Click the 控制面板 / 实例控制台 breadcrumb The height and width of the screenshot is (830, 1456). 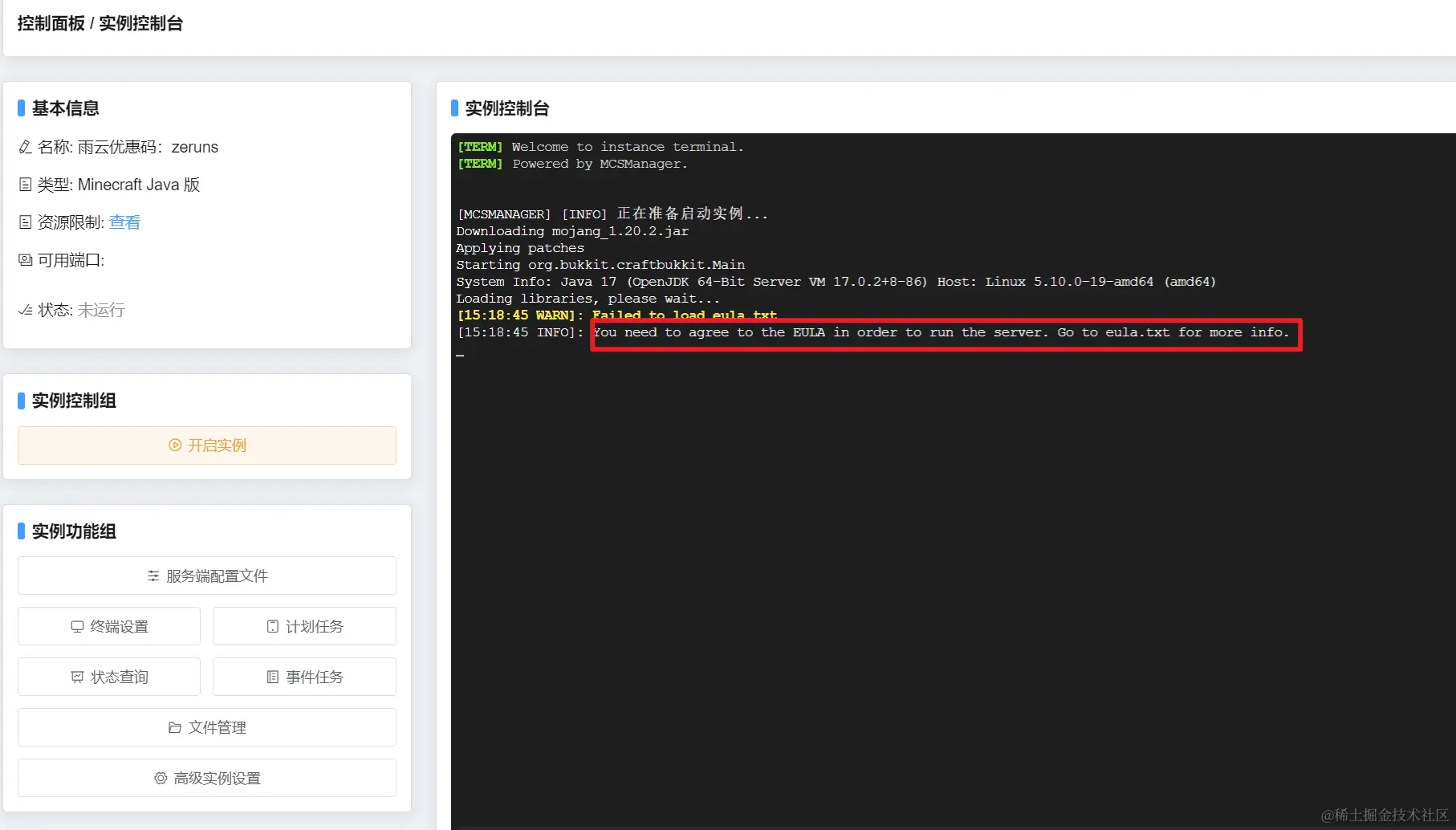coord(100,23)
